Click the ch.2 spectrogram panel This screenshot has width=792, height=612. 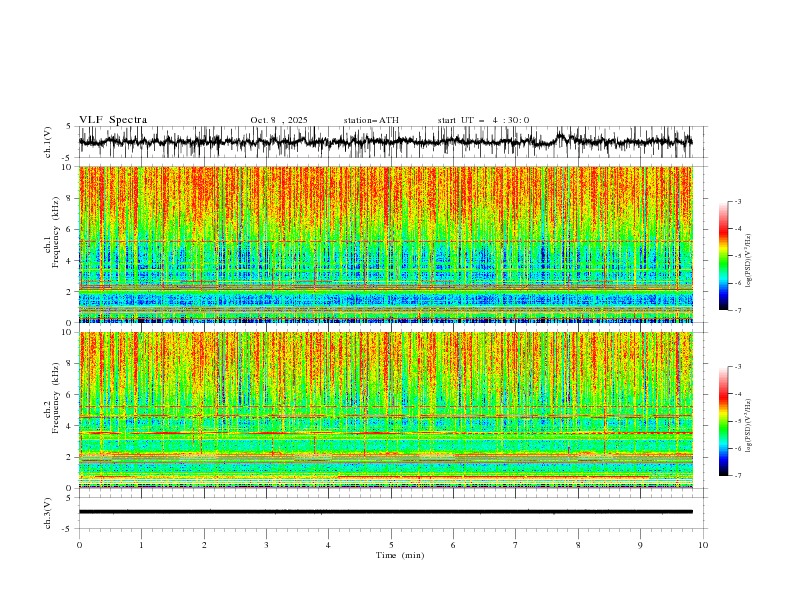(386, 410)
